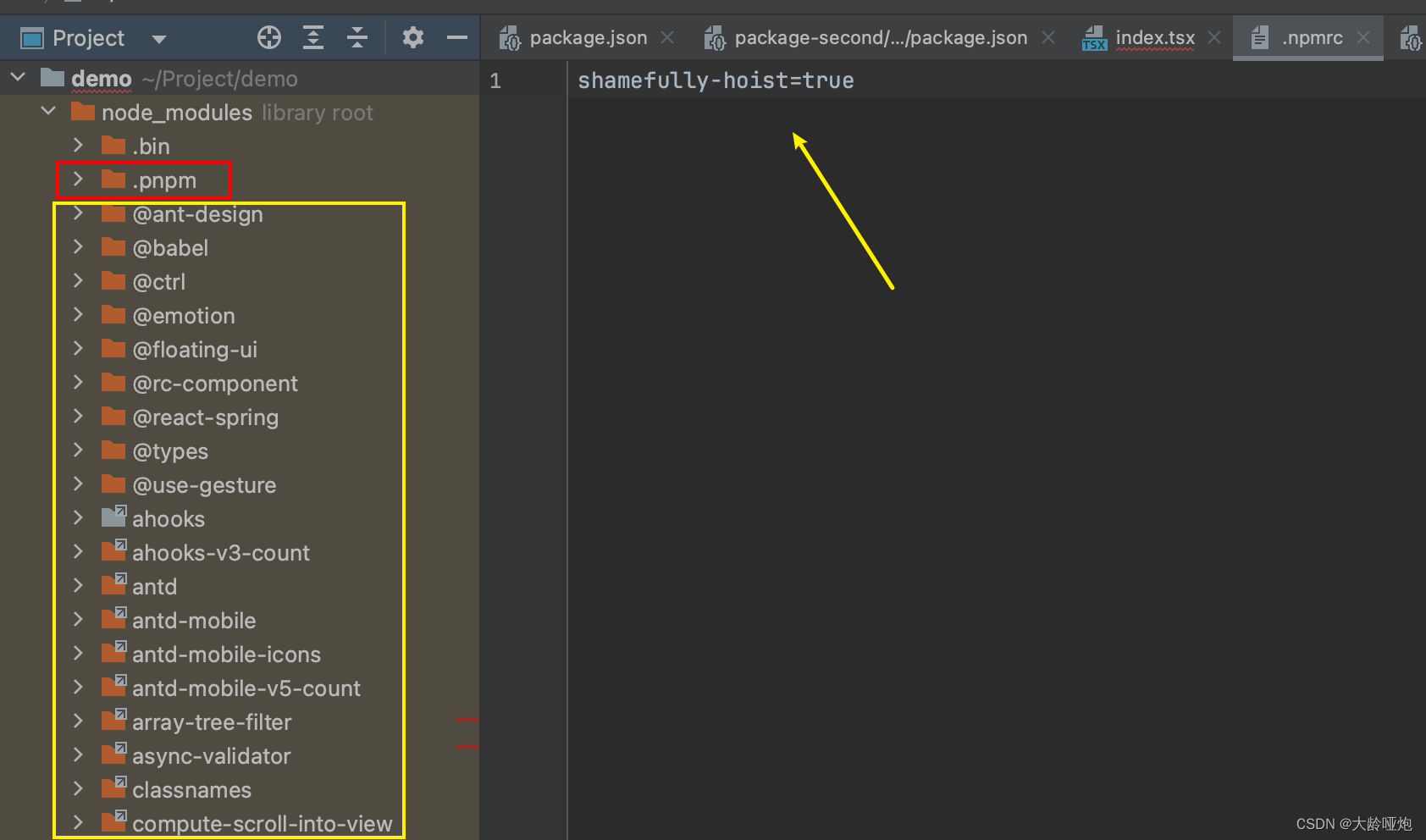
Task: Open Project panel settings gear
Action: 413,37
